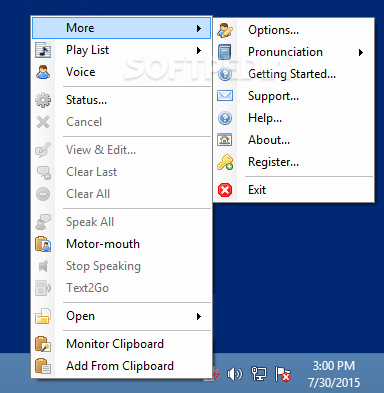This screenshot has height=393, width=384.
Task: Open the Getting Started menu item
Action: (x=293, y=74)
